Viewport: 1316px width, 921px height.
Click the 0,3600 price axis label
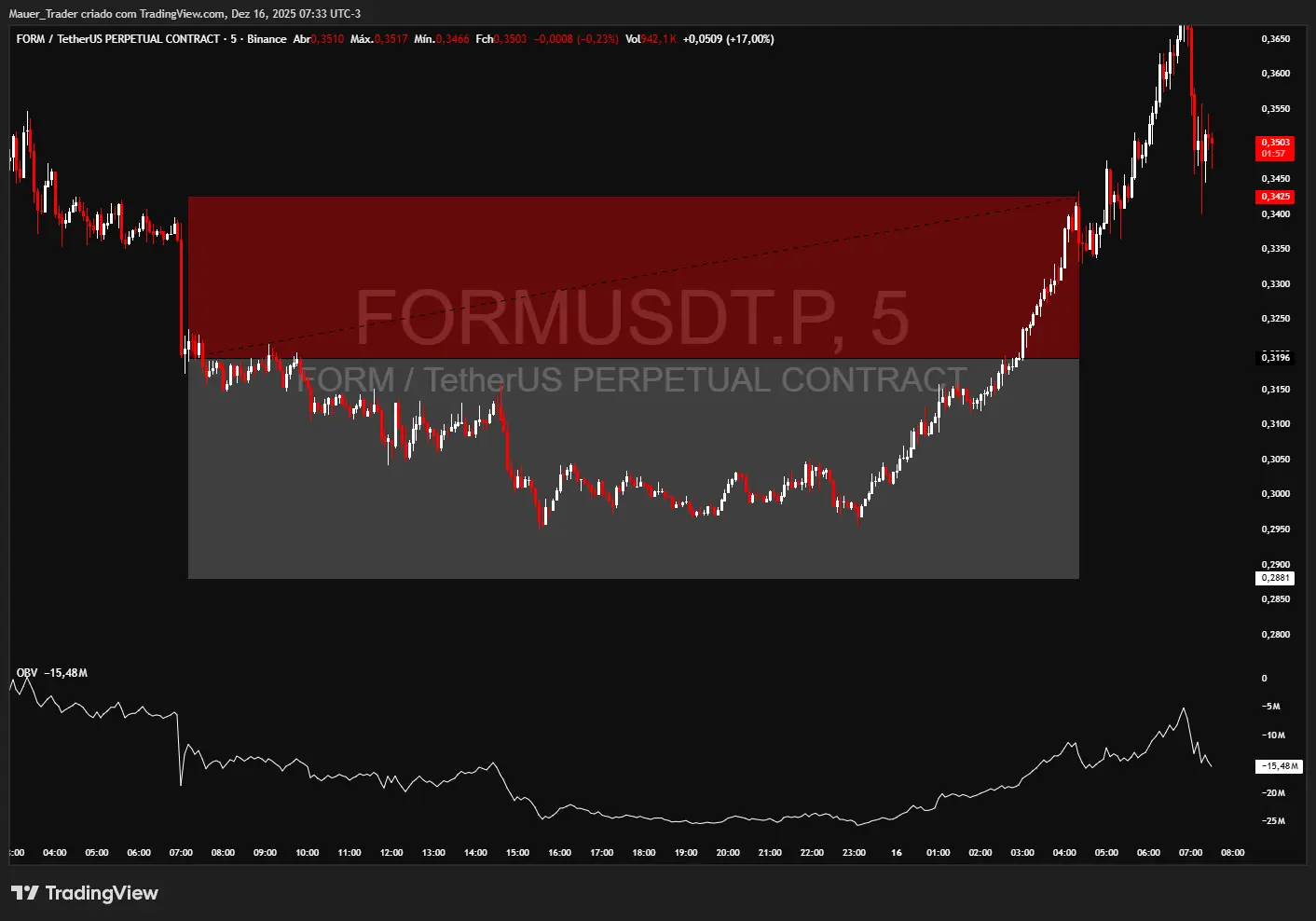1275,74
